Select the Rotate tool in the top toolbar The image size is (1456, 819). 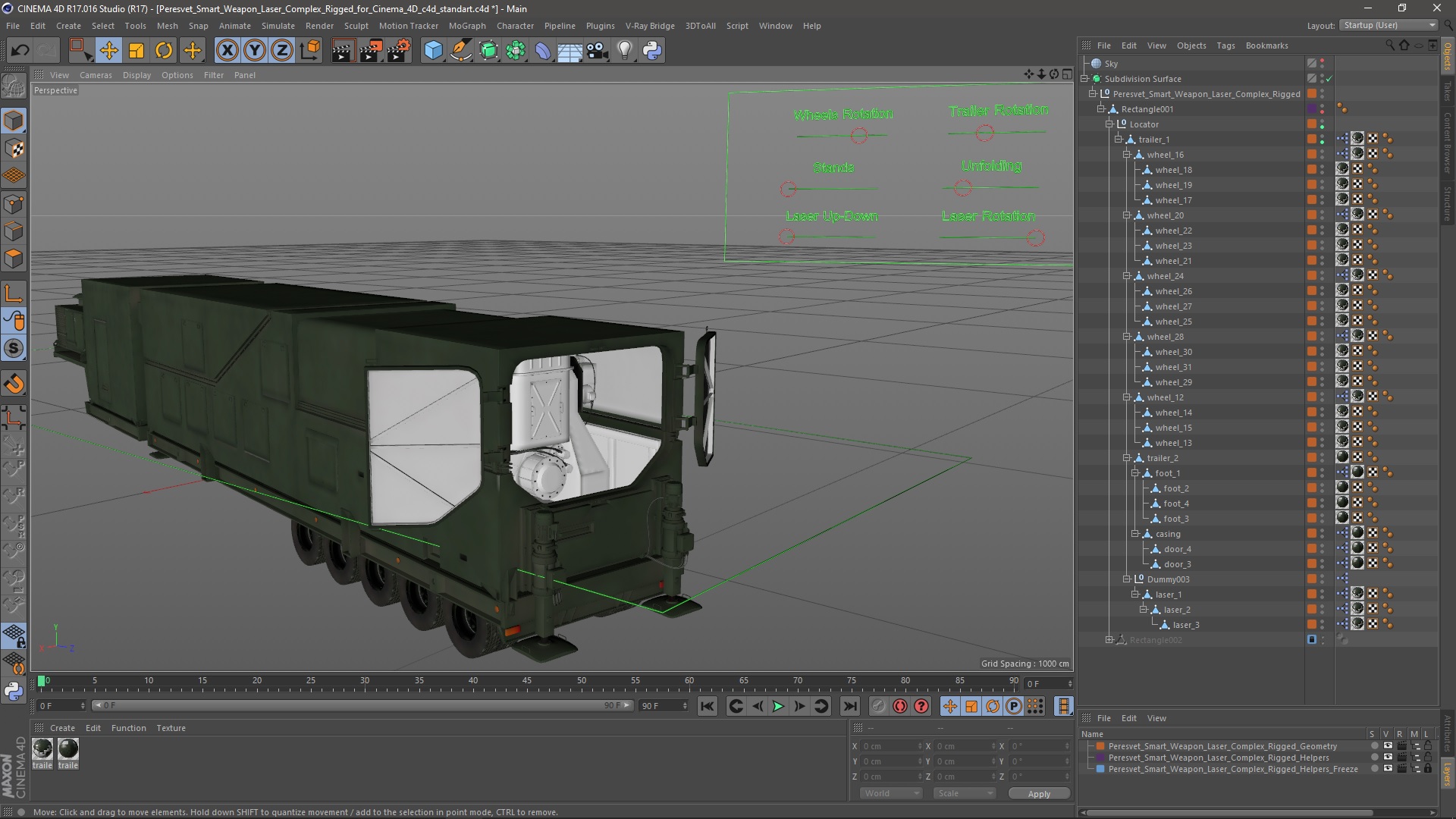click(164, 51)
